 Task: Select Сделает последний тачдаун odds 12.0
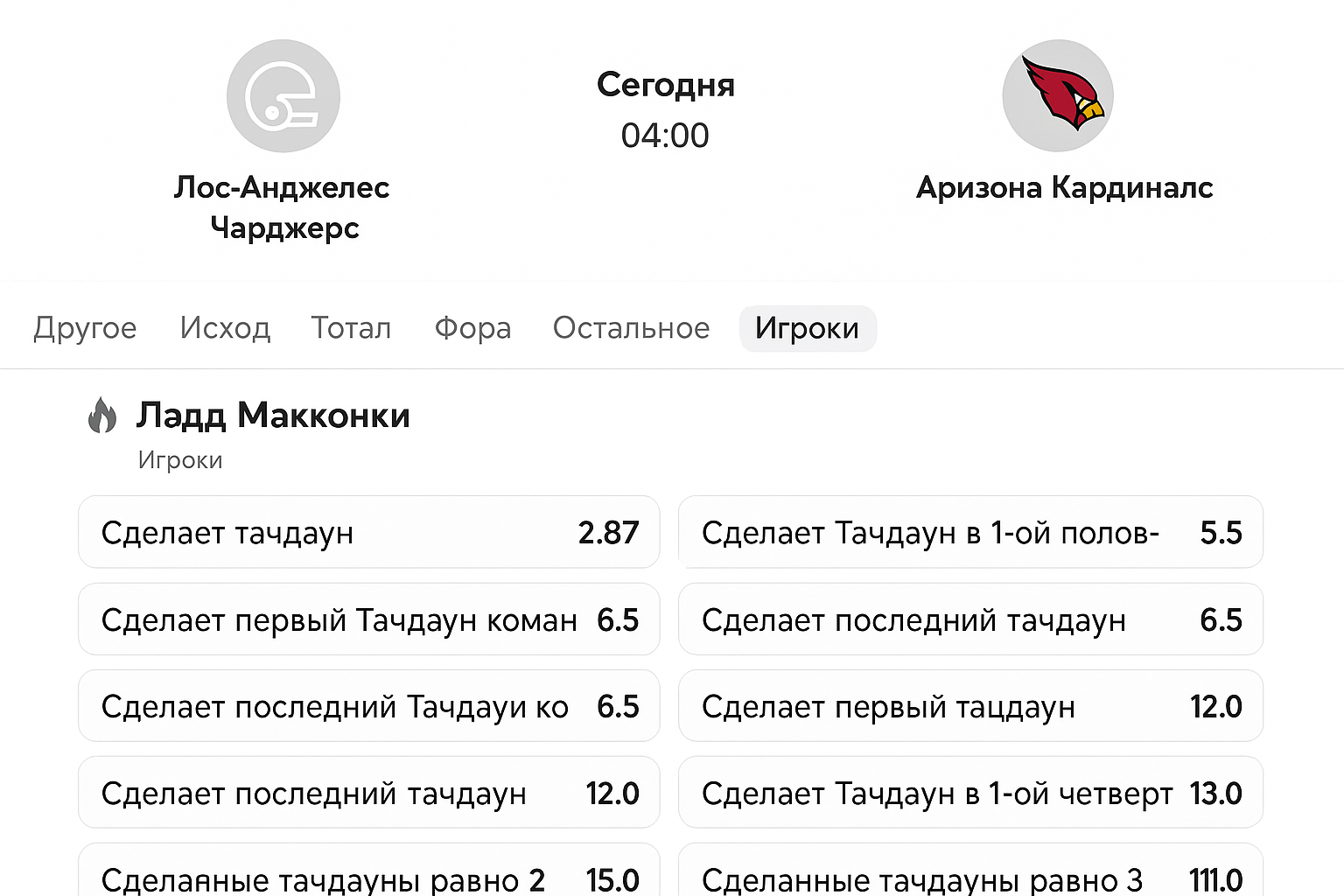[x=368, y=793]
